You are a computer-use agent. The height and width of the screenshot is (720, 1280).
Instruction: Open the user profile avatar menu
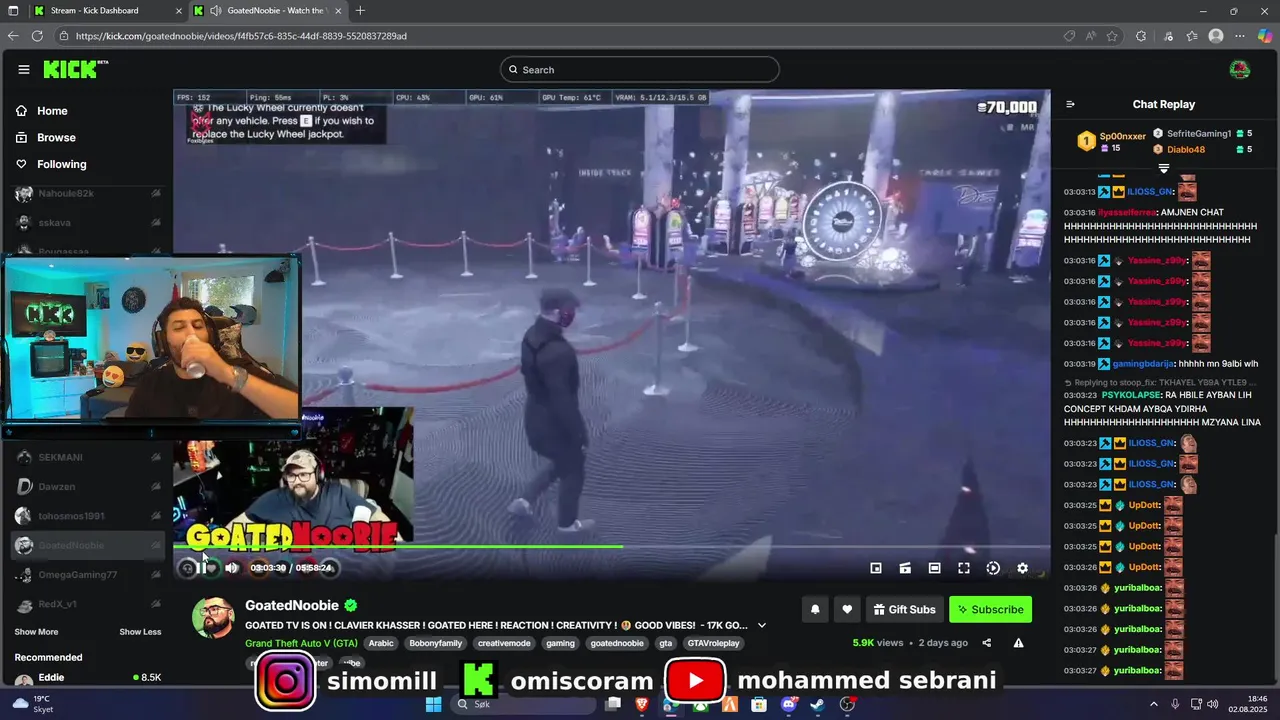(1239, 69)
